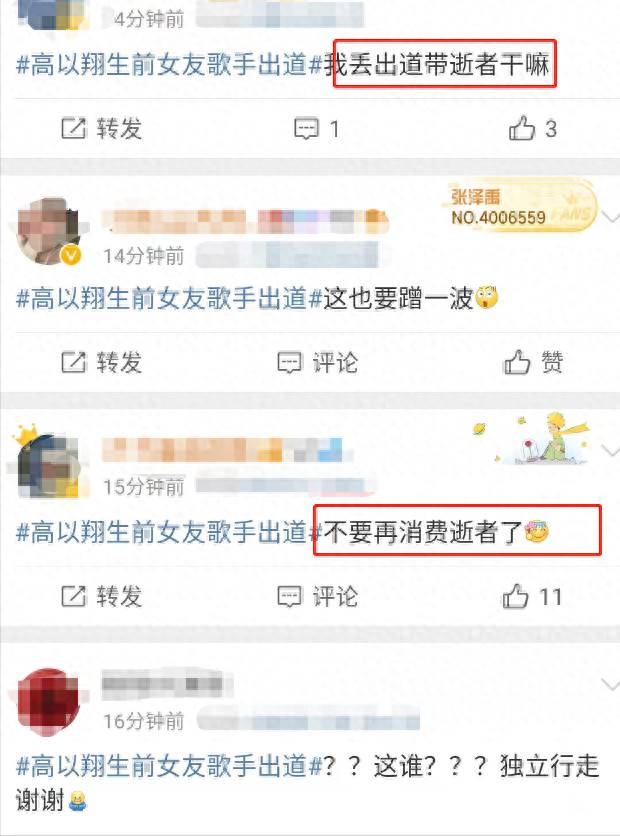Open comments on the 4-minute-old post
This screenshot has width=620, height=836.
(x=317, y=128)
